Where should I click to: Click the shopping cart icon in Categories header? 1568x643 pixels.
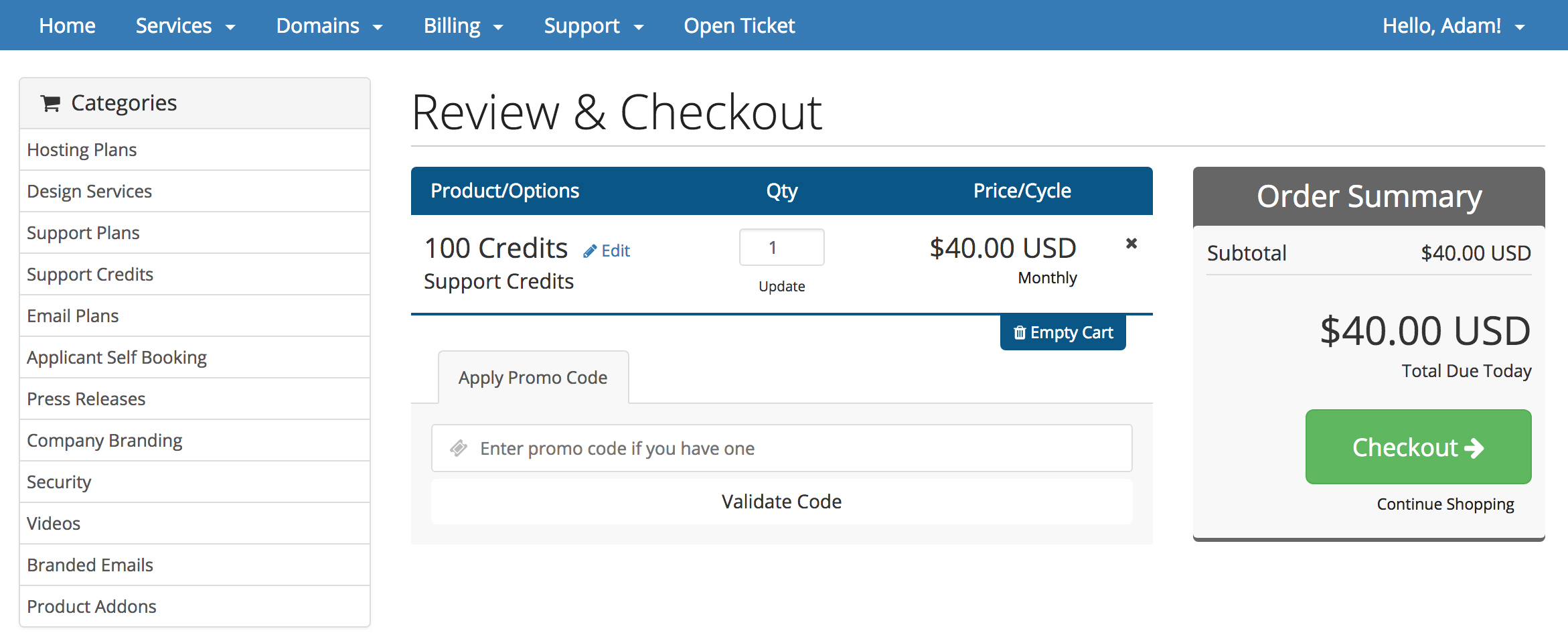click(x=51, y=103)
